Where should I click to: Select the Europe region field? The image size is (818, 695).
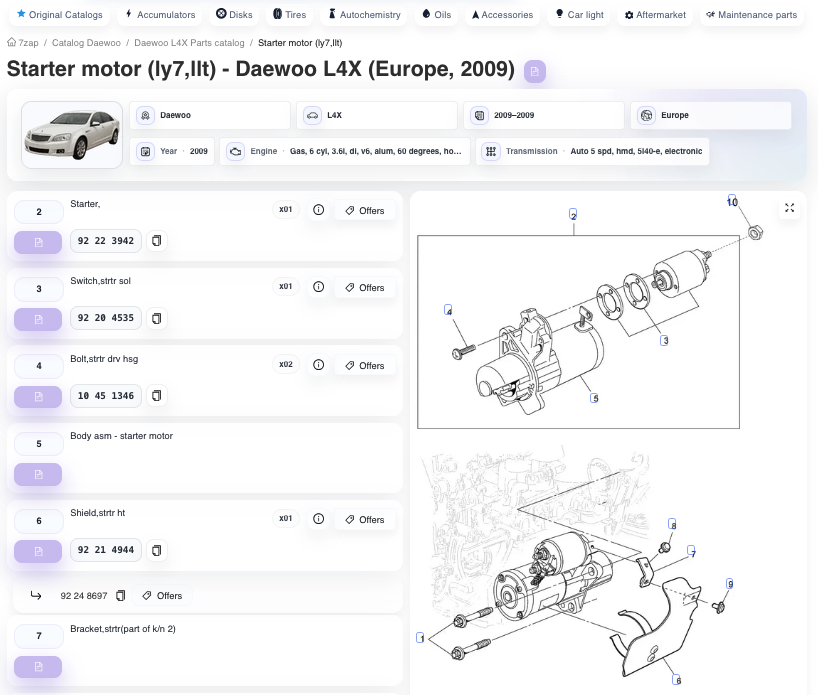pos(711,115)
